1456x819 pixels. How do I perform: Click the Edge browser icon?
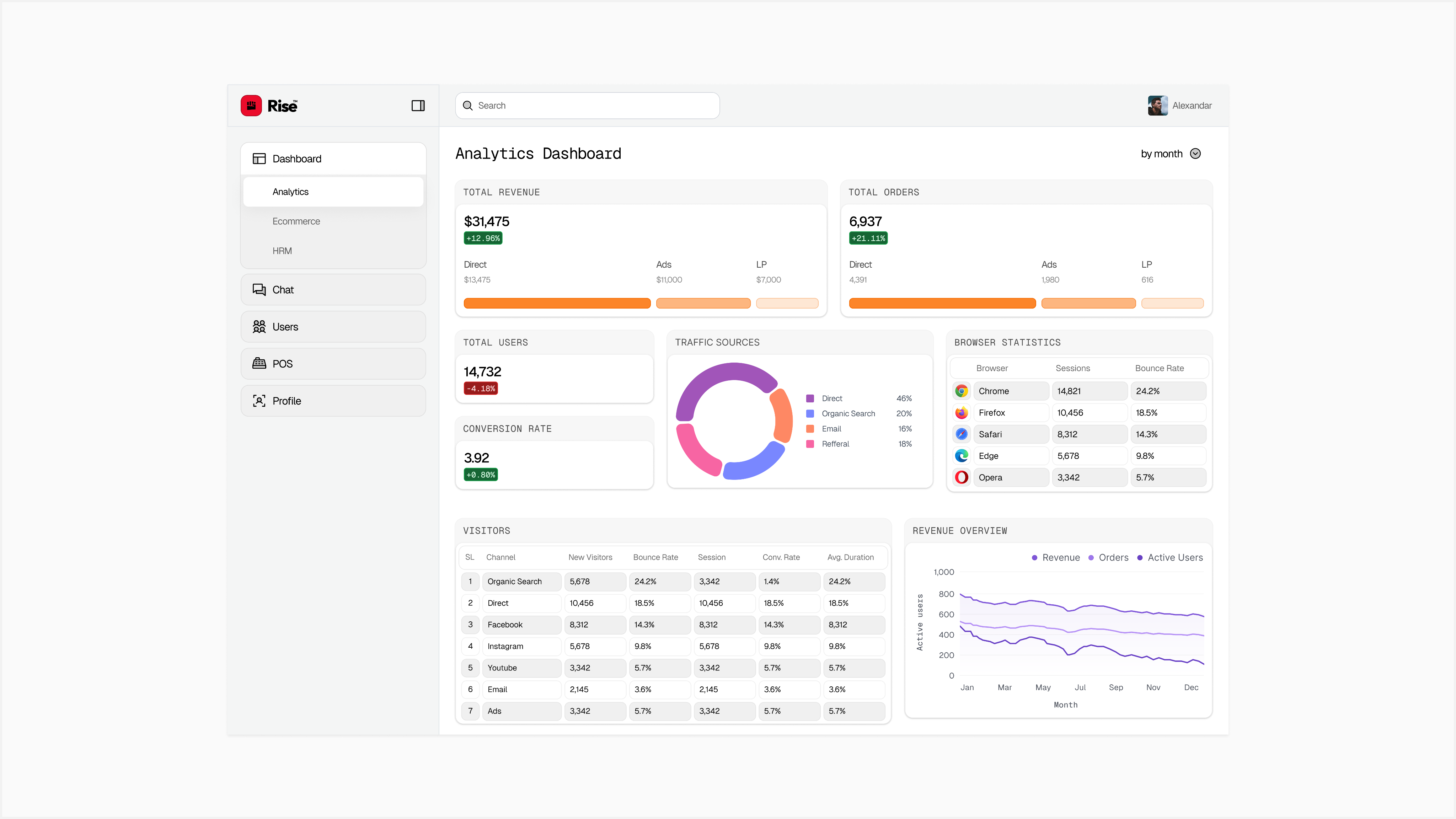962,456
